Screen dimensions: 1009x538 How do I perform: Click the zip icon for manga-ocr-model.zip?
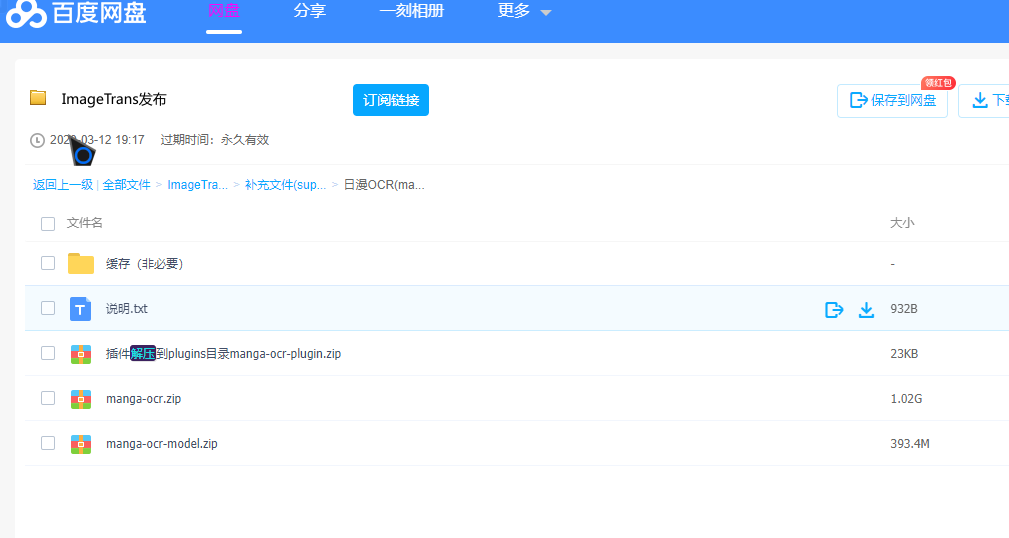(80, 444)
